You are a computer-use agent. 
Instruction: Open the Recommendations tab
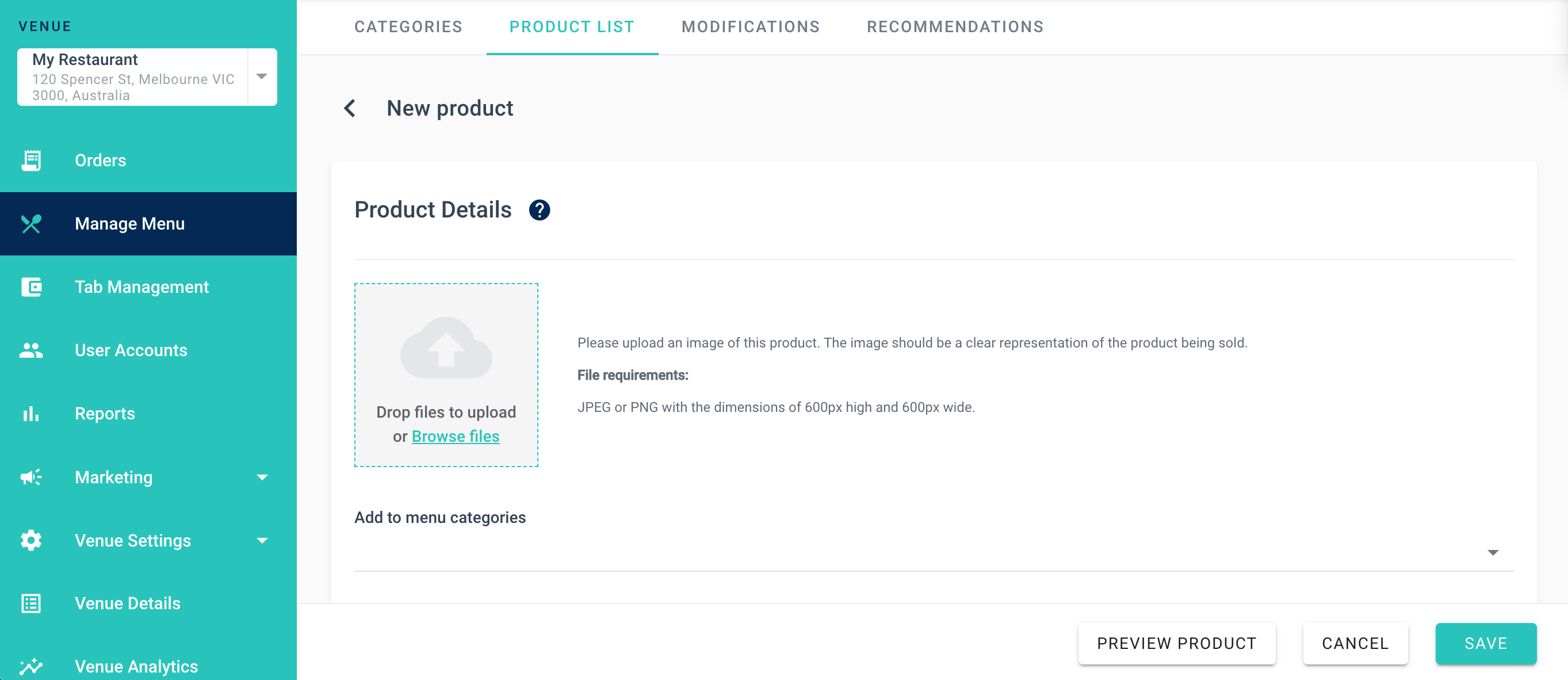point(955,27)
